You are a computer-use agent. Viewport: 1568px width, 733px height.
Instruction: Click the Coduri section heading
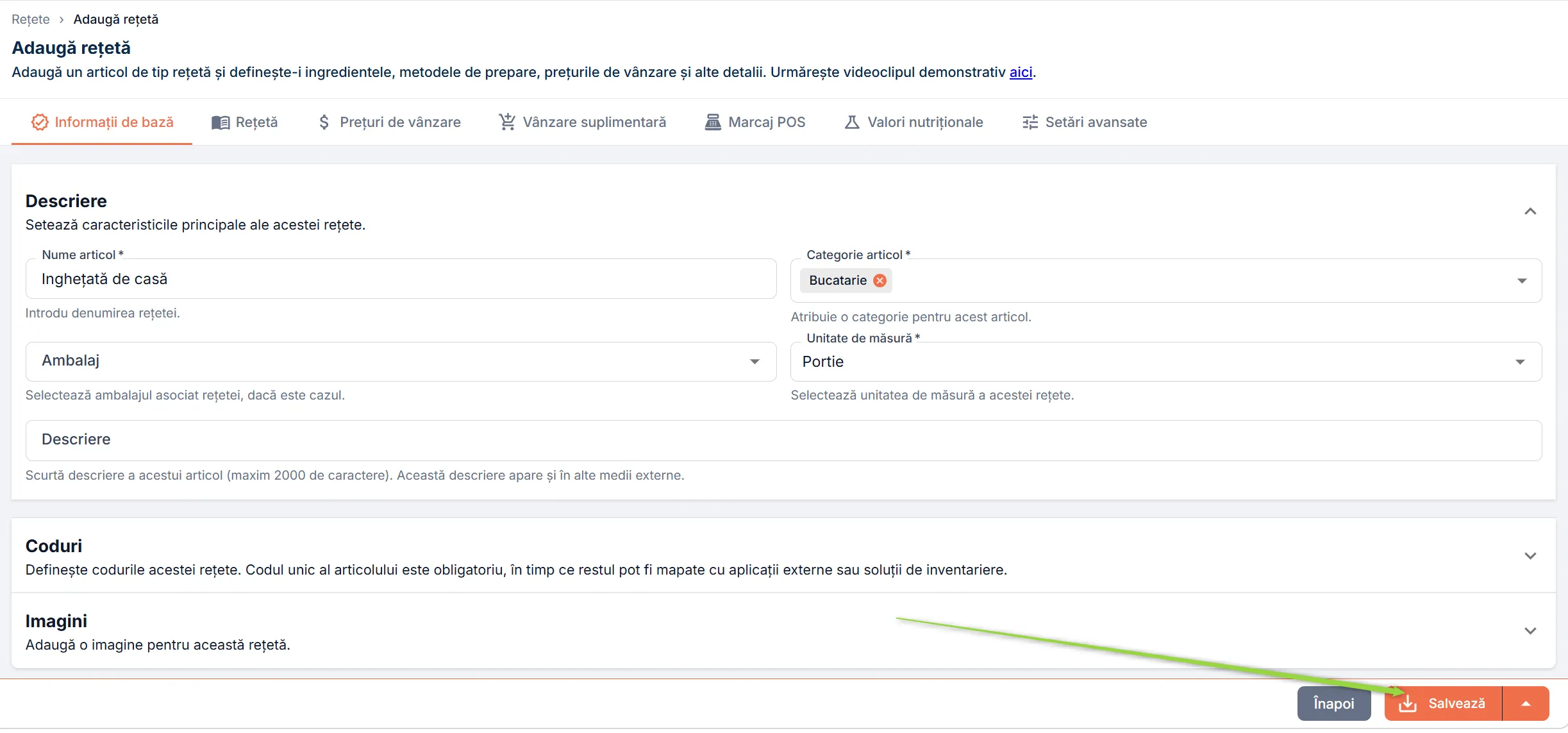[54, 546]
